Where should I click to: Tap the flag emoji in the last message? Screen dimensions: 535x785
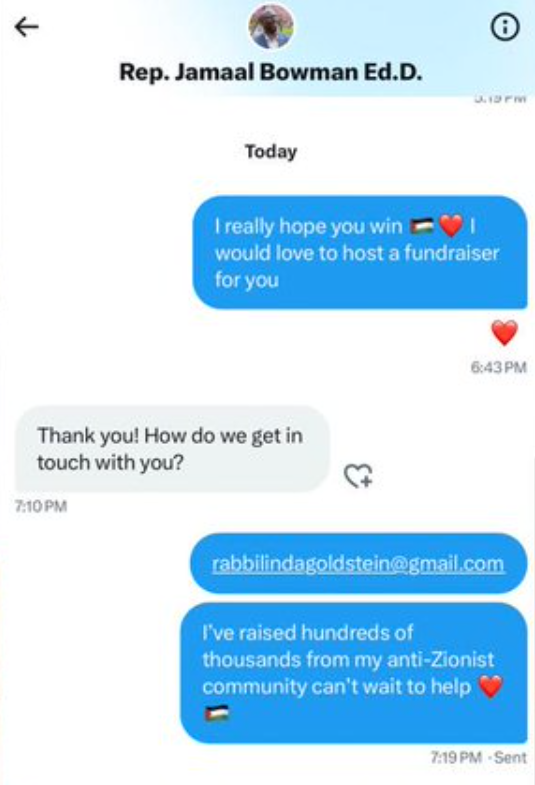217,713
